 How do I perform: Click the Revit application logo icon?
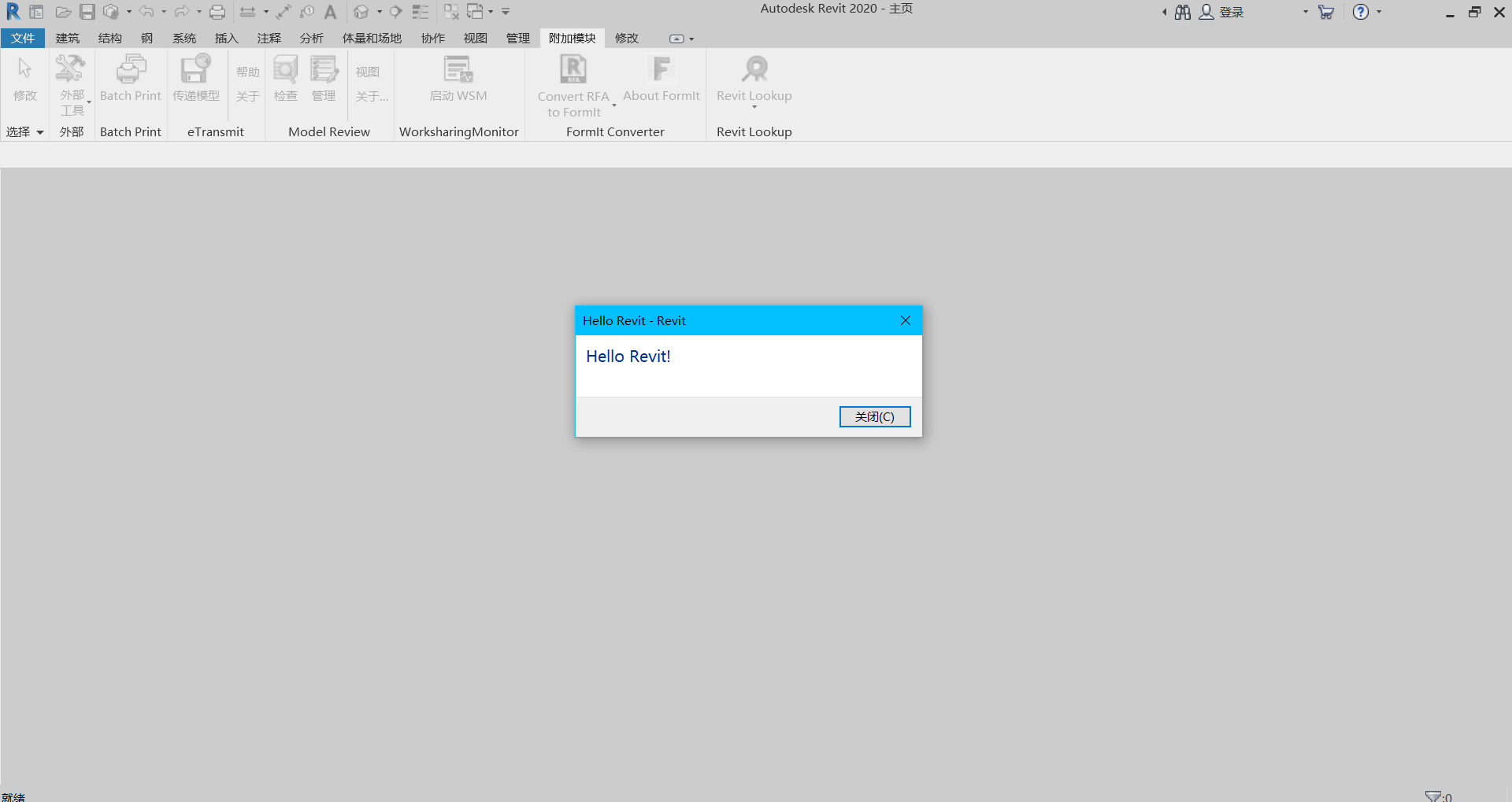click(13, 12)
